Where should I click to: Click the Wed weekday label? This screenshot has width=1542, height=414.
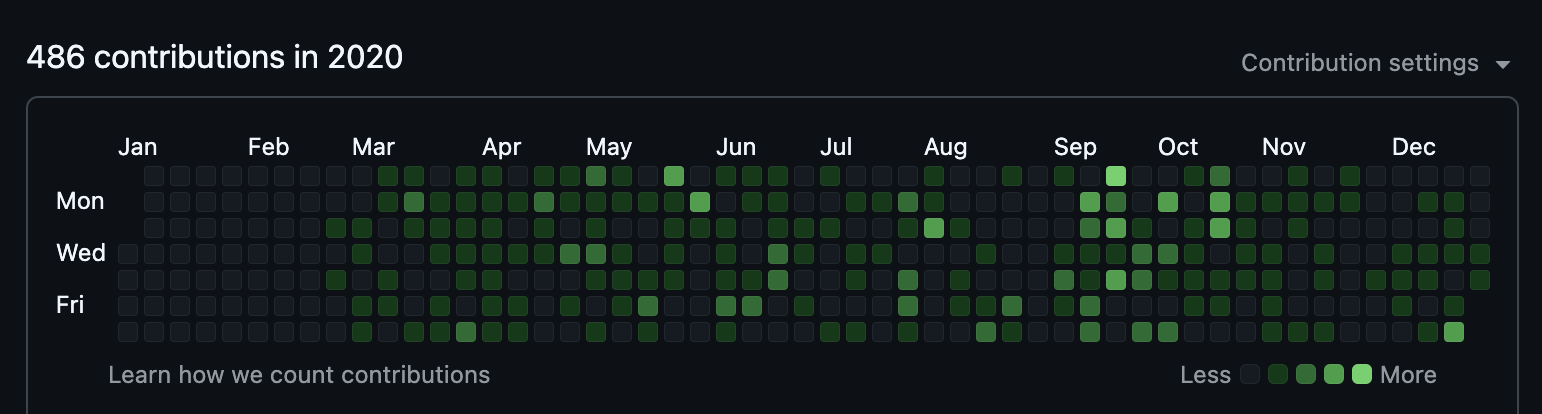tap(81, 253)
